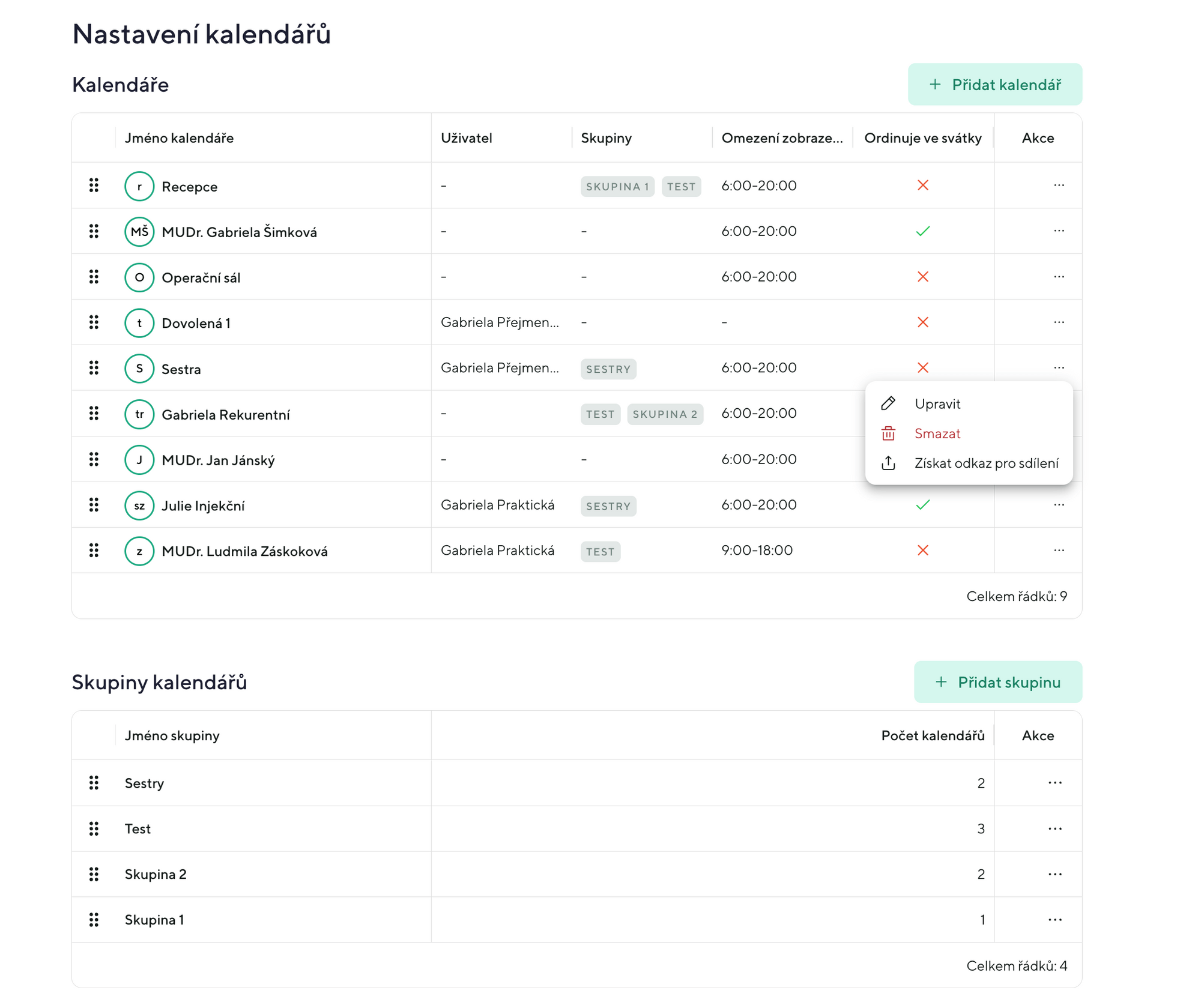Select Smazat from the context menu
The height and width of the screenshot is (1008, 1201).
[x=937, y=433]
